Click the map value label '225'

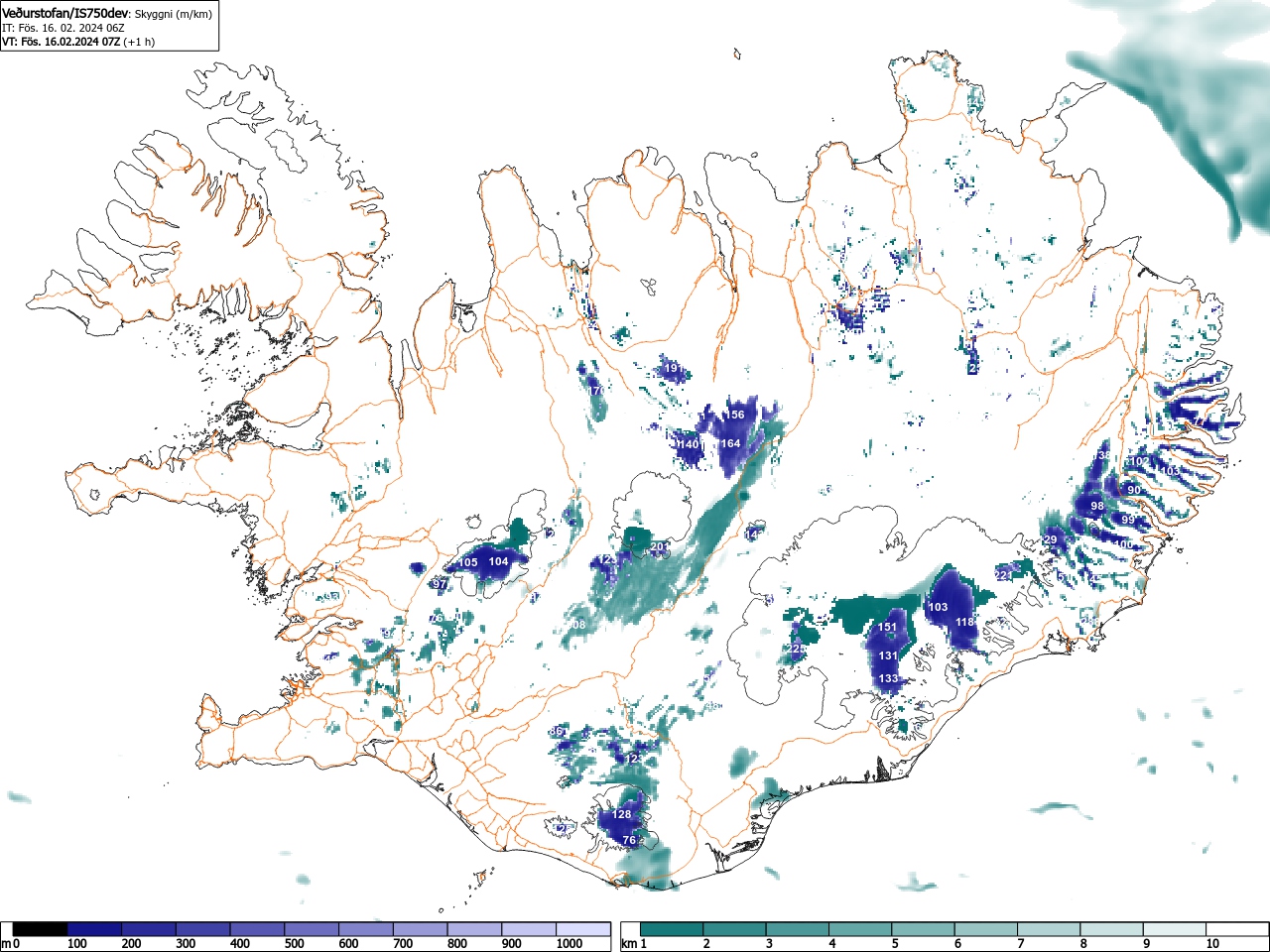(x=798, y=649)
